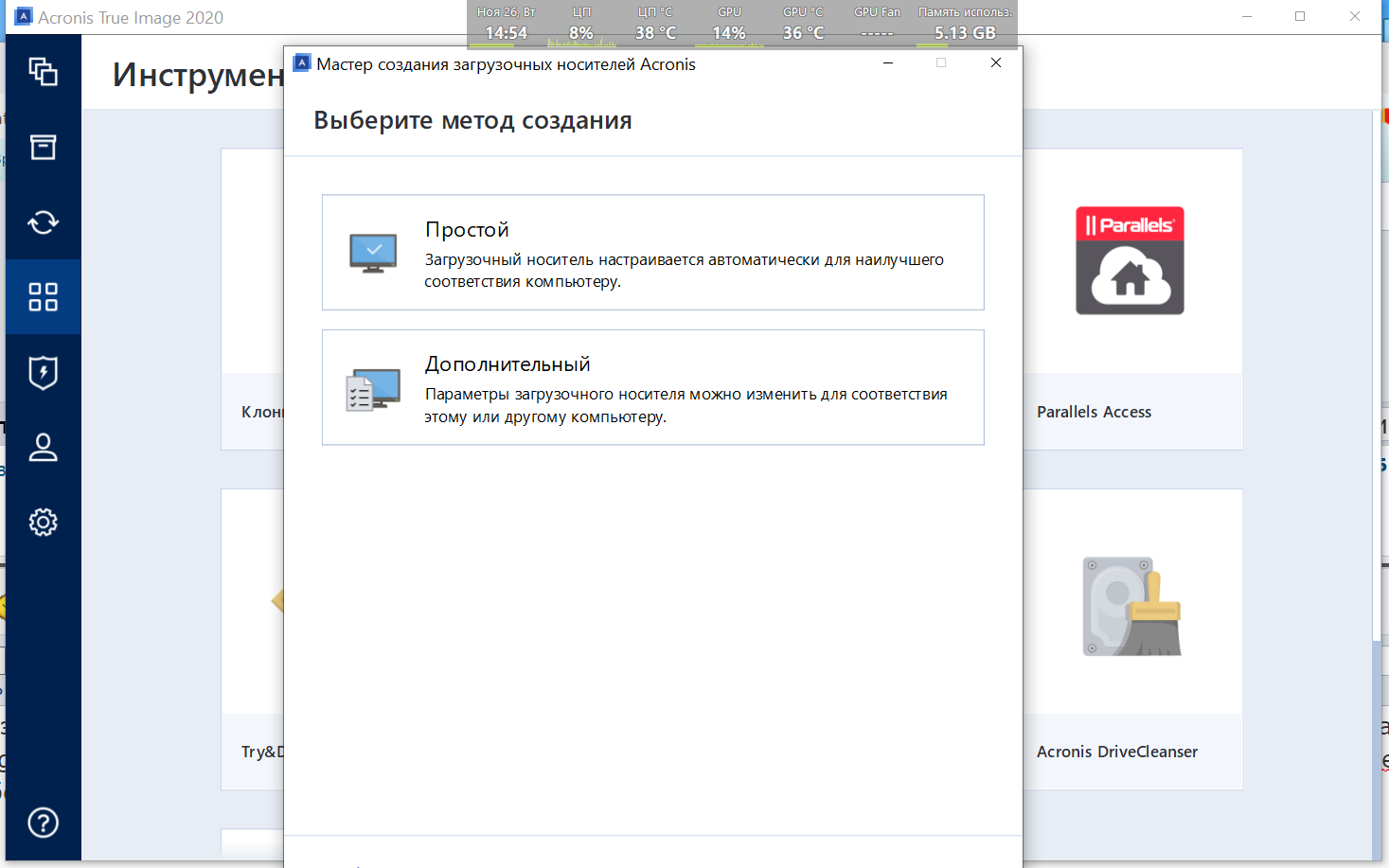
Task: Minimize the Acronis True Image 2020 window
Action: click(x=1247, y=16)
